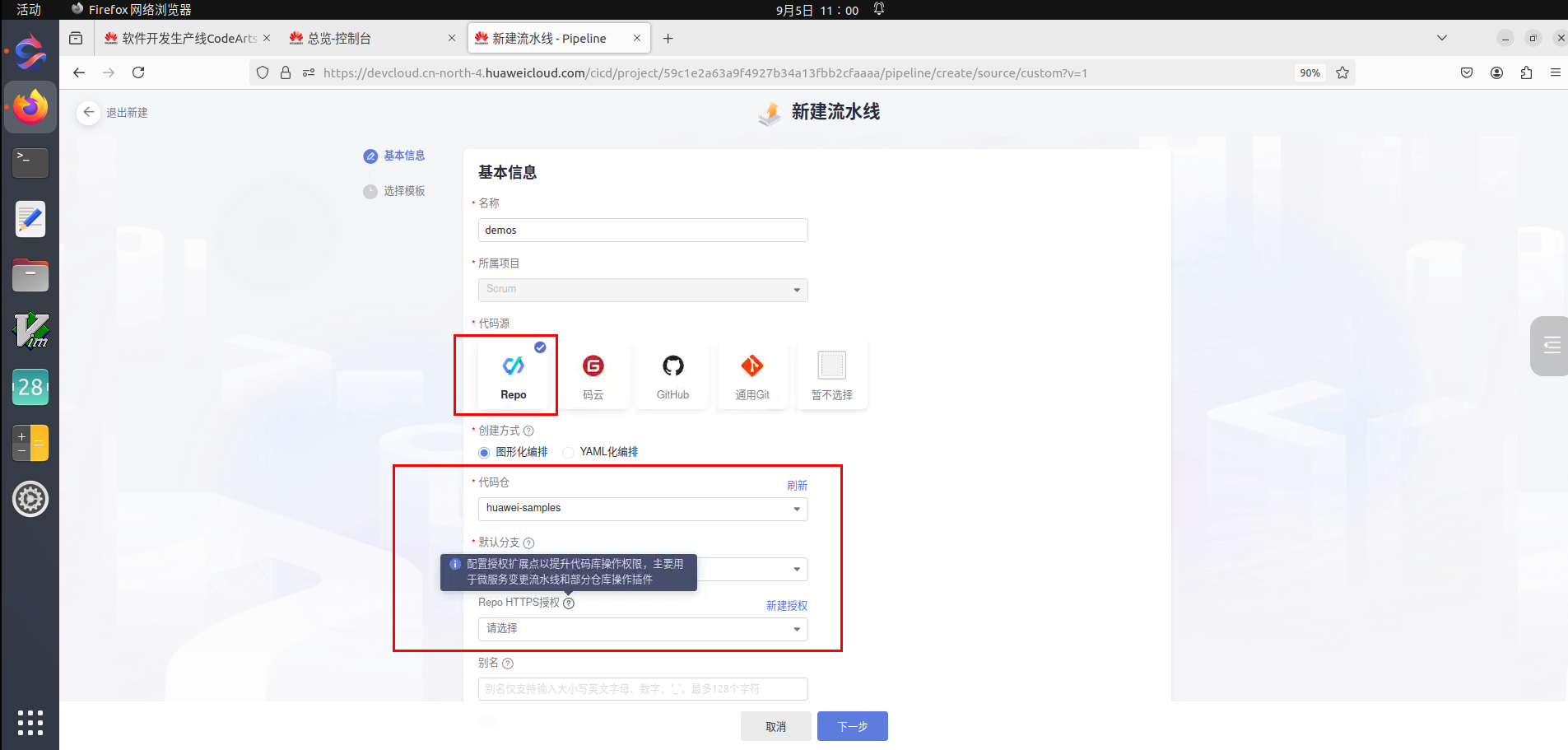View site security lock information
Image resolution: width=1568 pixels, height=750 pixels.
click(286, 72)
